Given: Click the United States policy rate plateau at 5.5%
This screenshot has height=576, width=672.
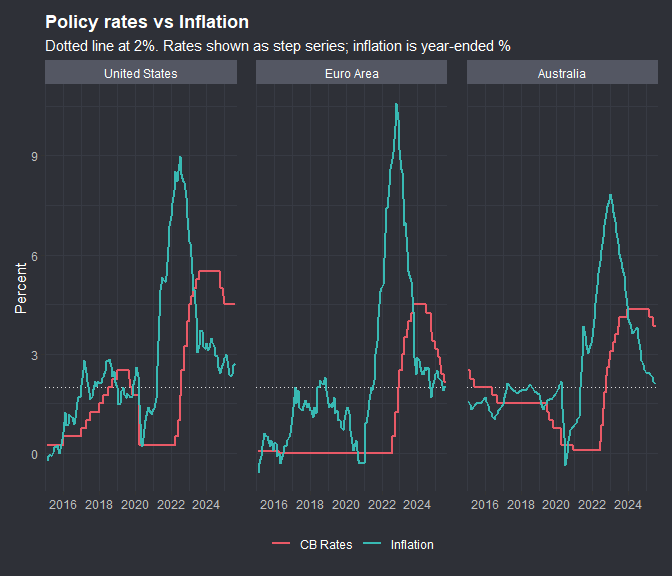Looking at the screenshot, I should (210, 271).
